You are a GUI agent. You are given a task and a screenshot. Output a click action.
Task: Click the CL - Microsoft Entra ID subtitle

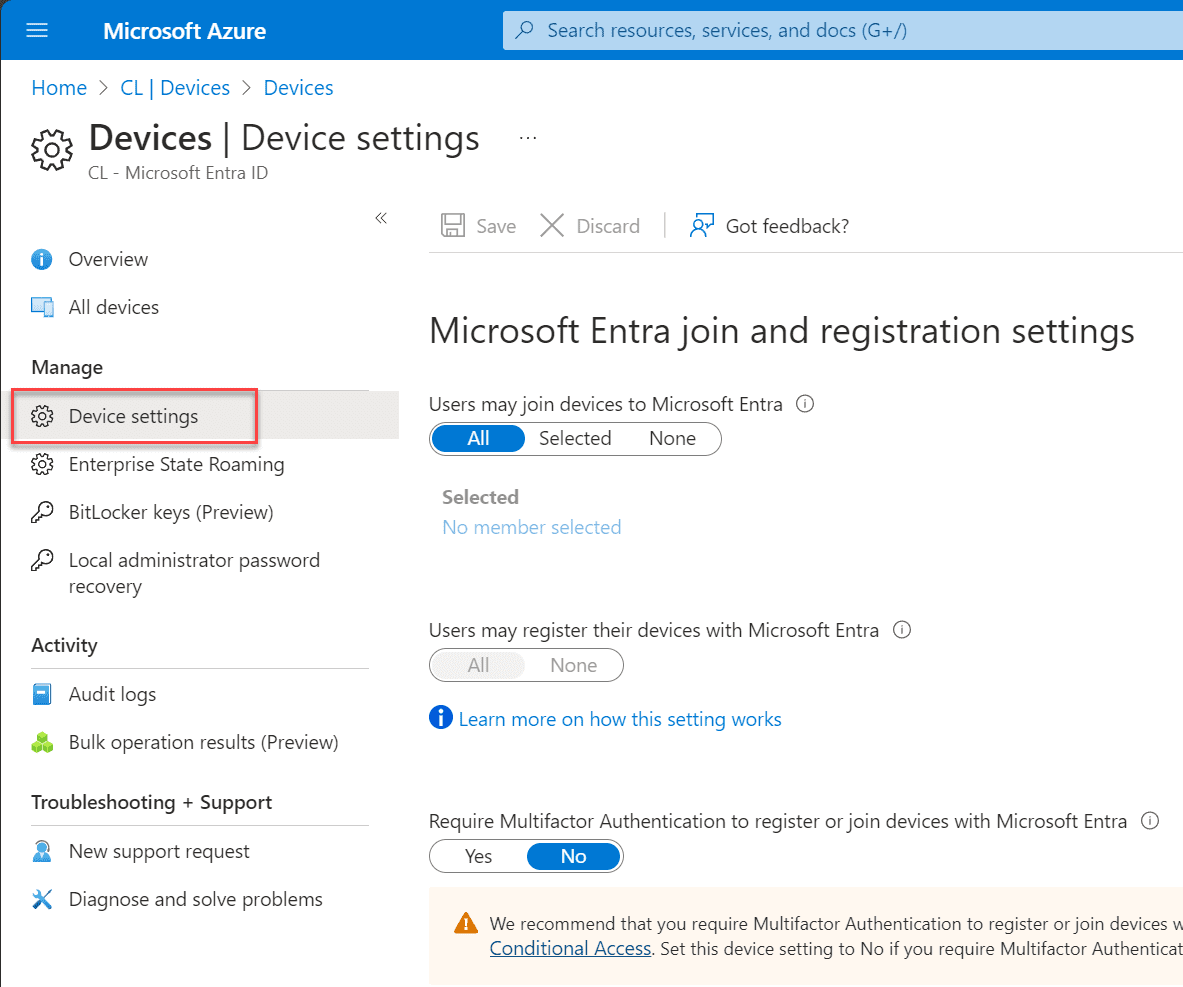(178, 173)
